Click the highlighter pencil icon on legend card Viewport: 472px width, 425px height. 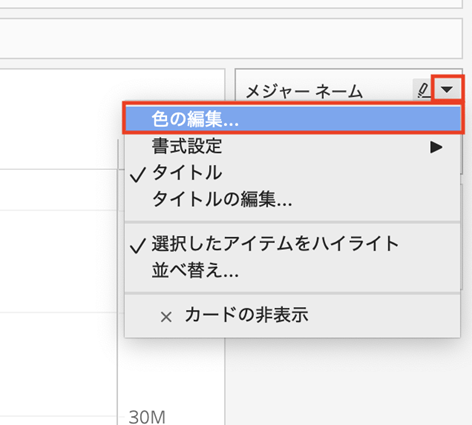pos(423,90)
